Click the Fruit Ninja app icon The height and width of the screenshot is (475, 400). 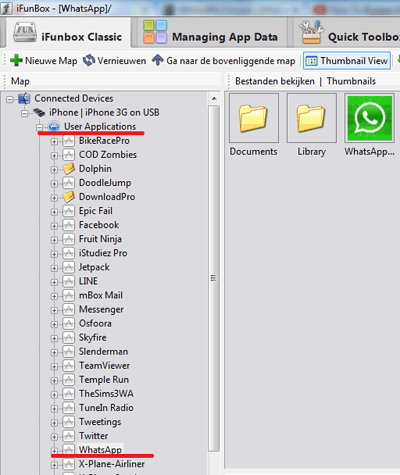68,239
